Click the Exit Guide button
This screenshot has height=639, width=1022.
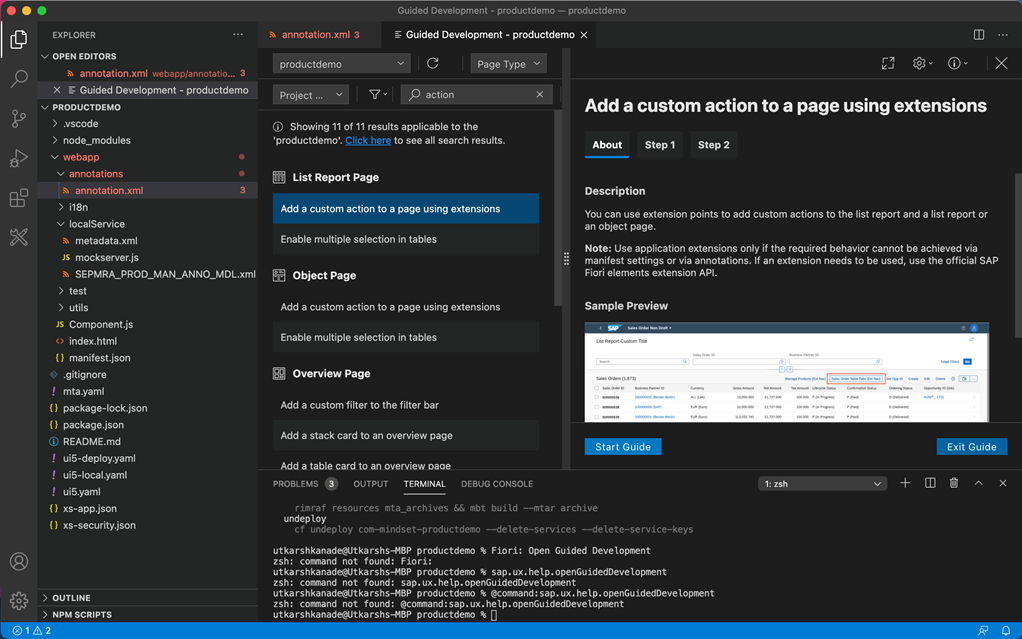971,447
